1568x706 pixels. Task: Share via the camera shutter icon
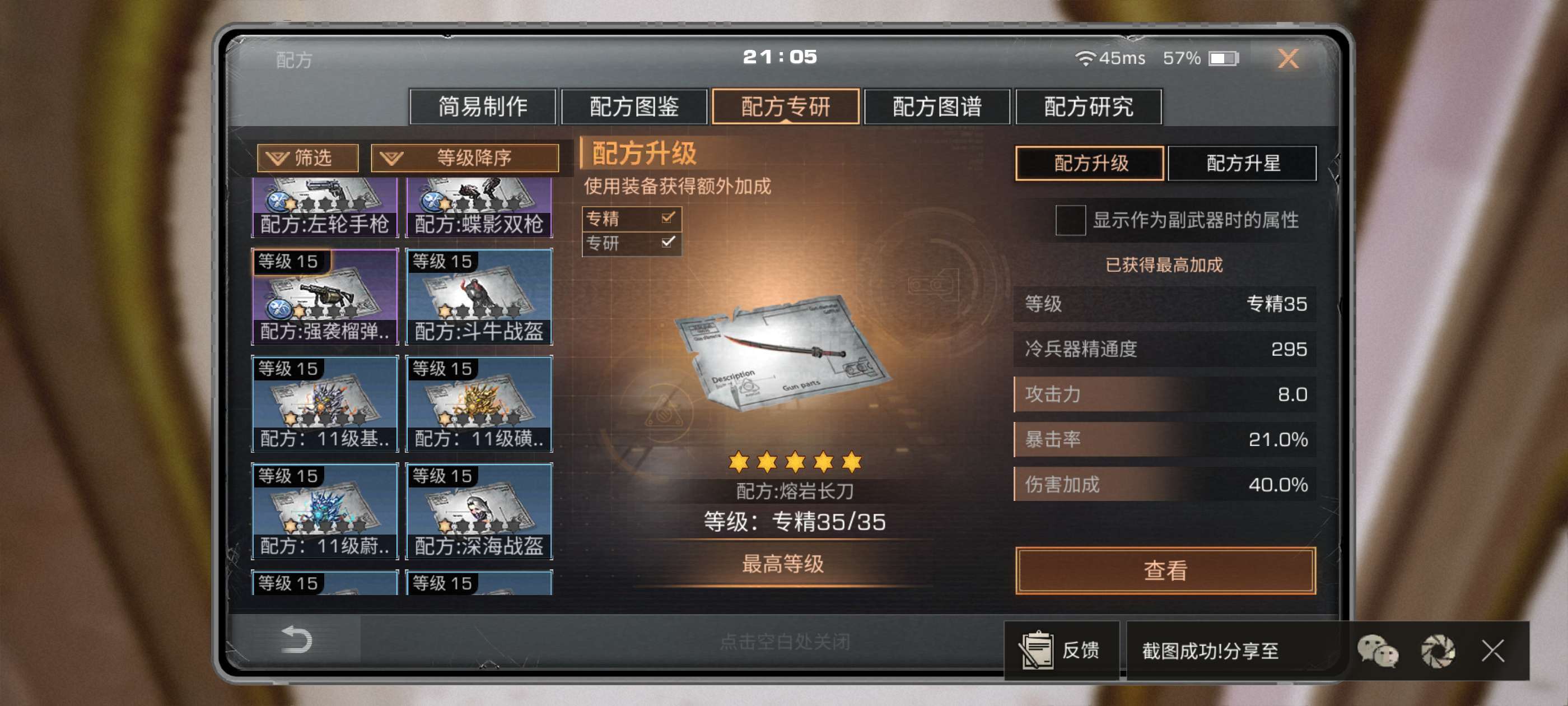click(x=1438, y=651)
